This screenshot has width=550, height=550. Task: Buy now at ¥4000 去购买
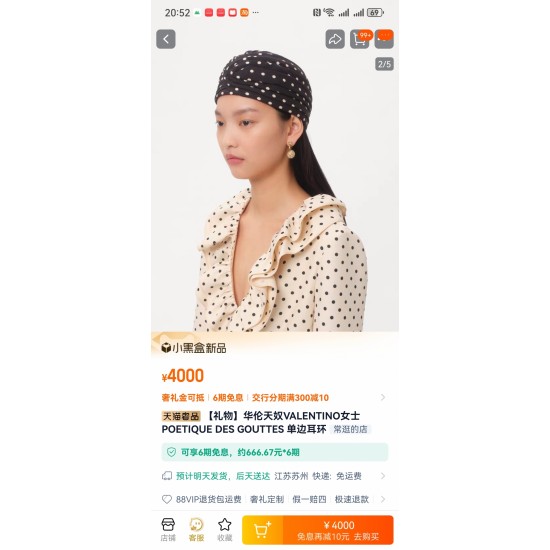click(338, 530)
